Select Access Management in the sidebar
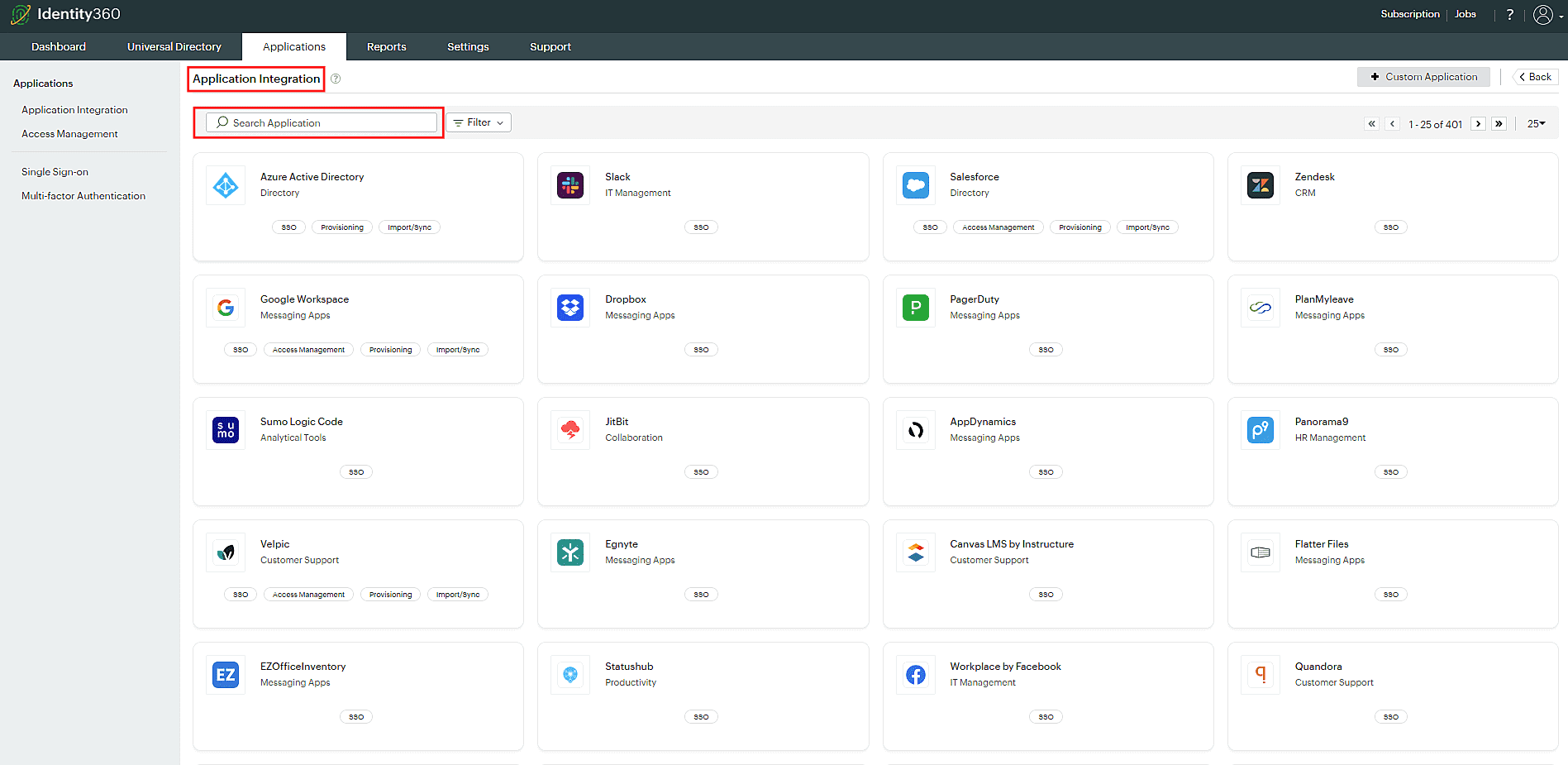 coord(69,134)
